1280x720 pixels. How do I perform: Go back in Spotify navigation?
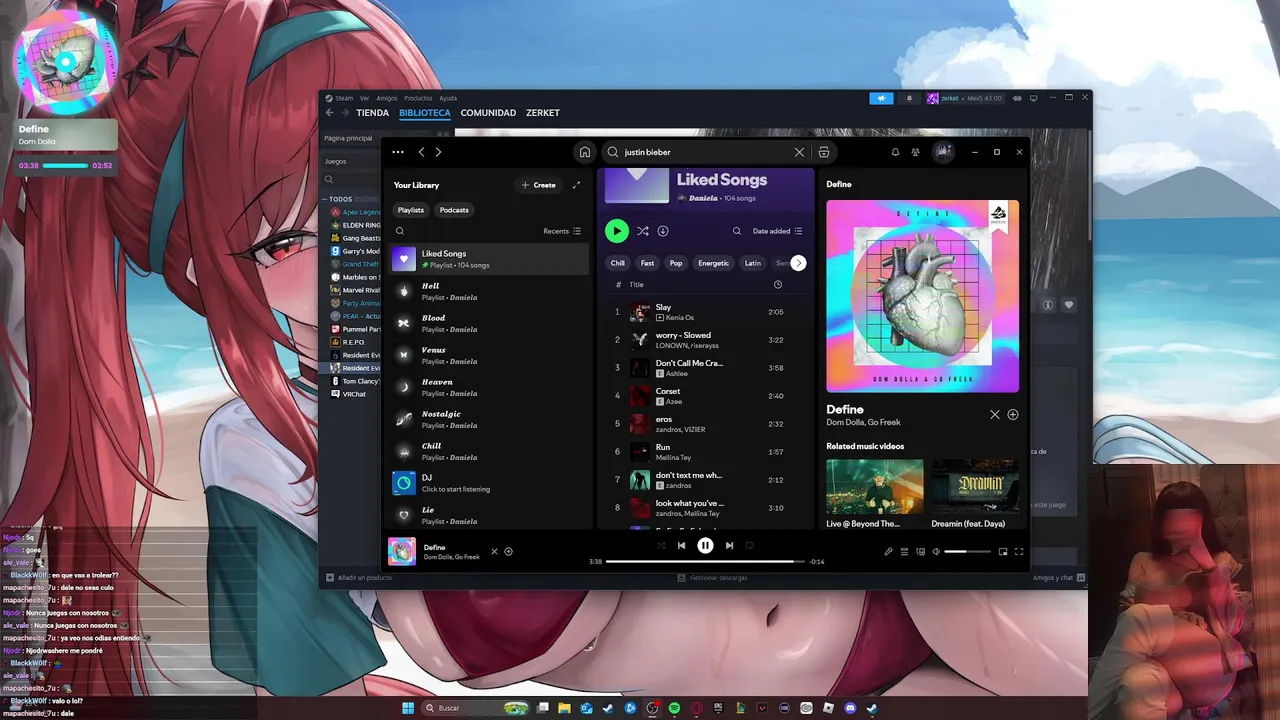click(421, 152)
